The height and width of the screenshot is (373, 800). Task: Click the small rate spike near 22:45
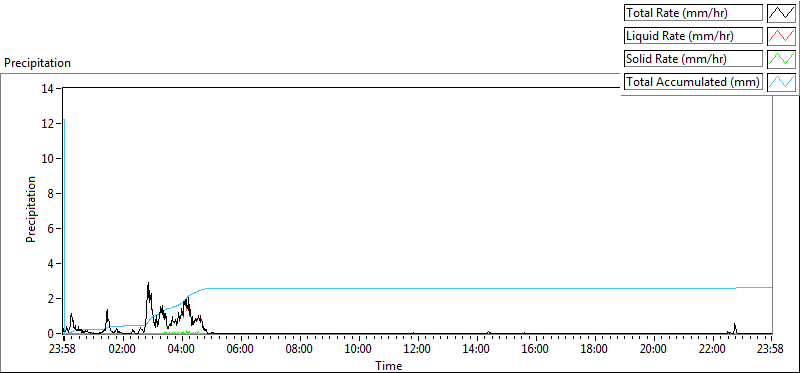coord(735,325)
